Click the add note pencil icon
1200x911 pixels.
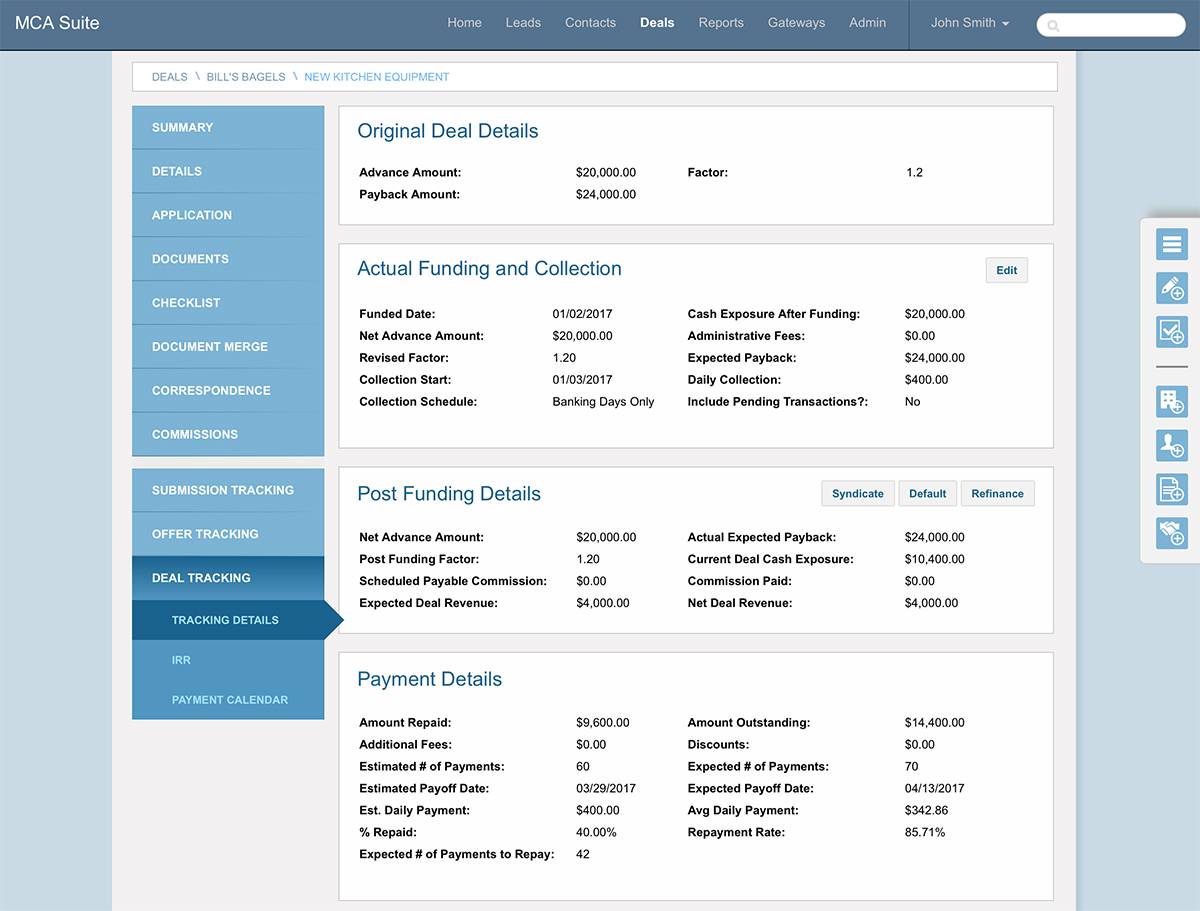1172,287
